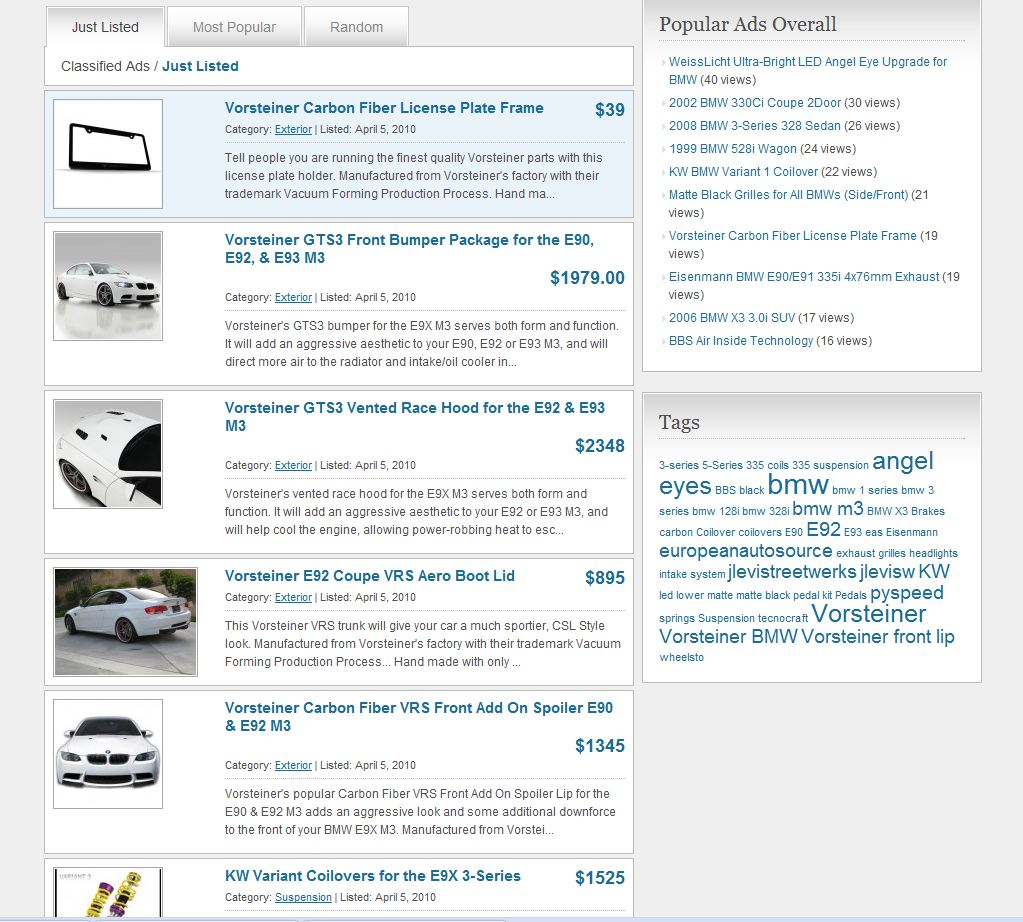Click the 'jlevistreetwerks' tag
The width and height of the screenshot is (1023, 922).
[792, 572]
